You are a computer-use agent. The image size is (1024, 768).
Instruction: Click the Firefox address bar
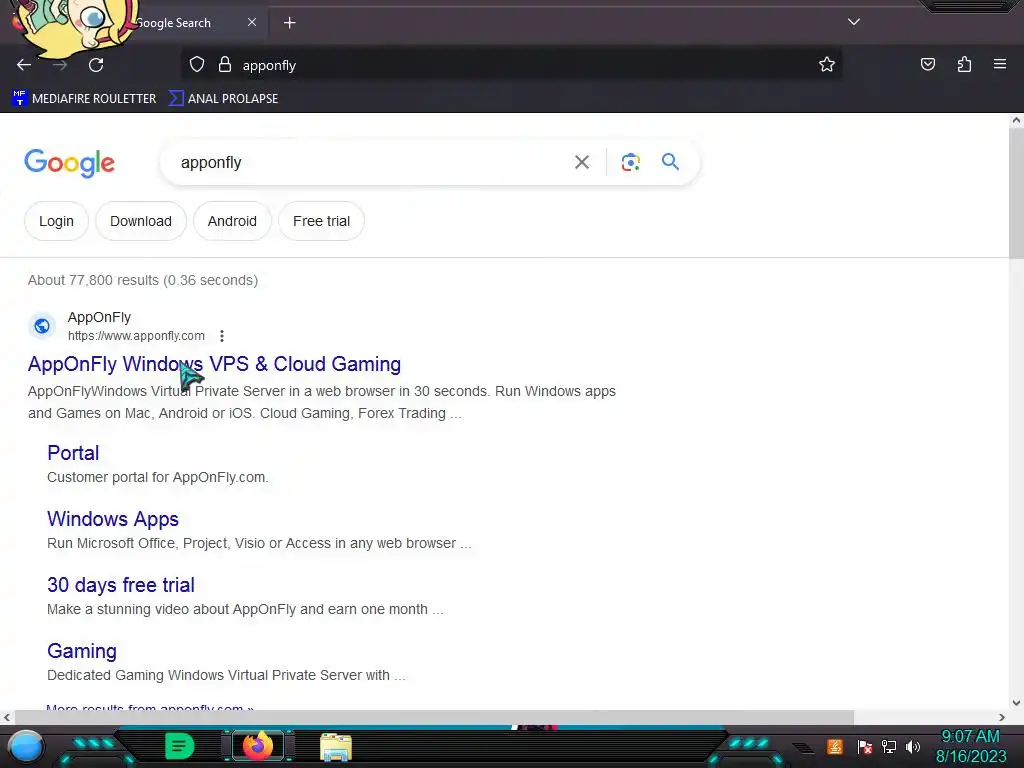coord(511,65)
